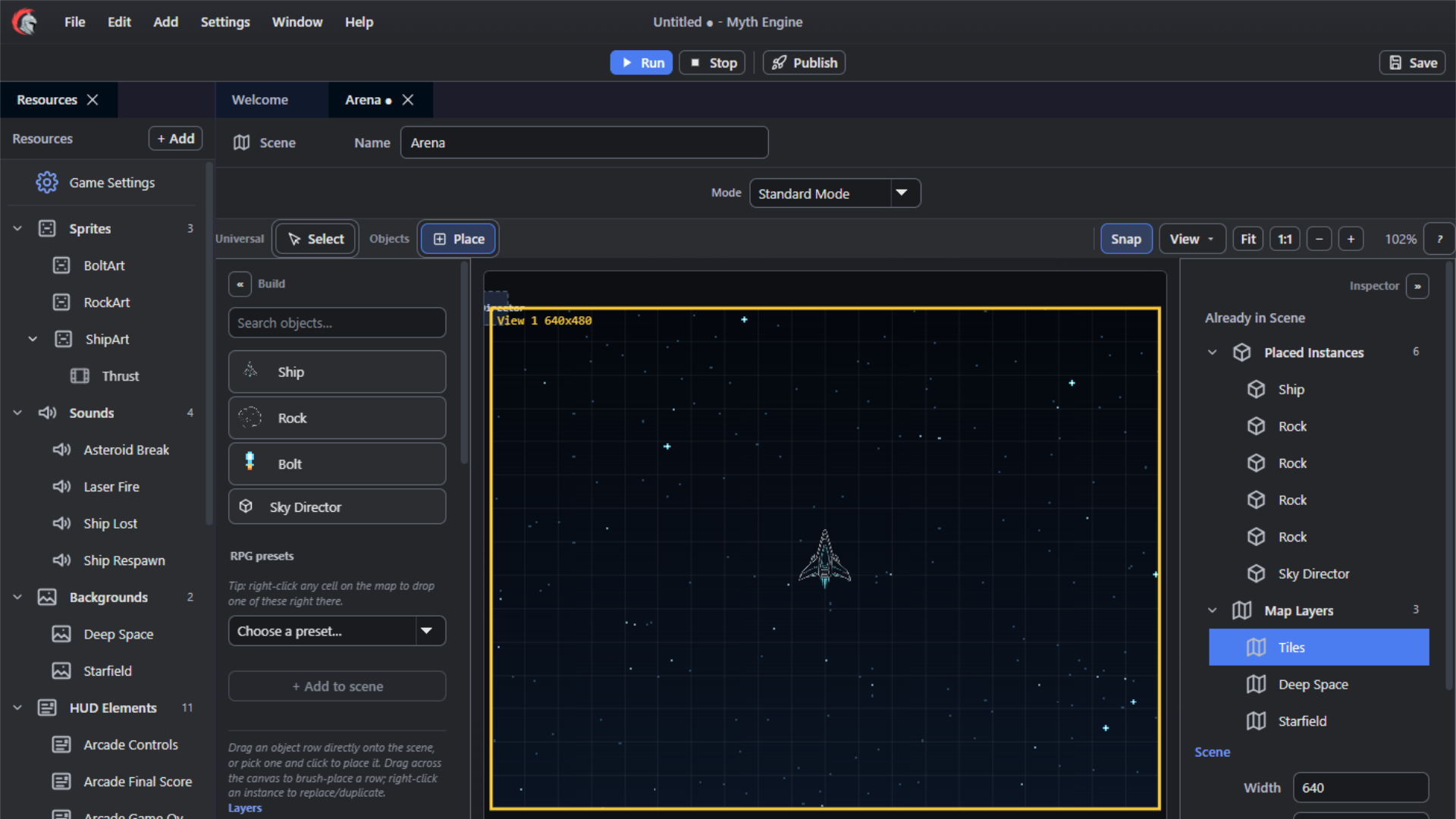The height and width of the screenshot is (819, 1456).
Task: Pick the Bolt object to place
Action: coord(337,464)
